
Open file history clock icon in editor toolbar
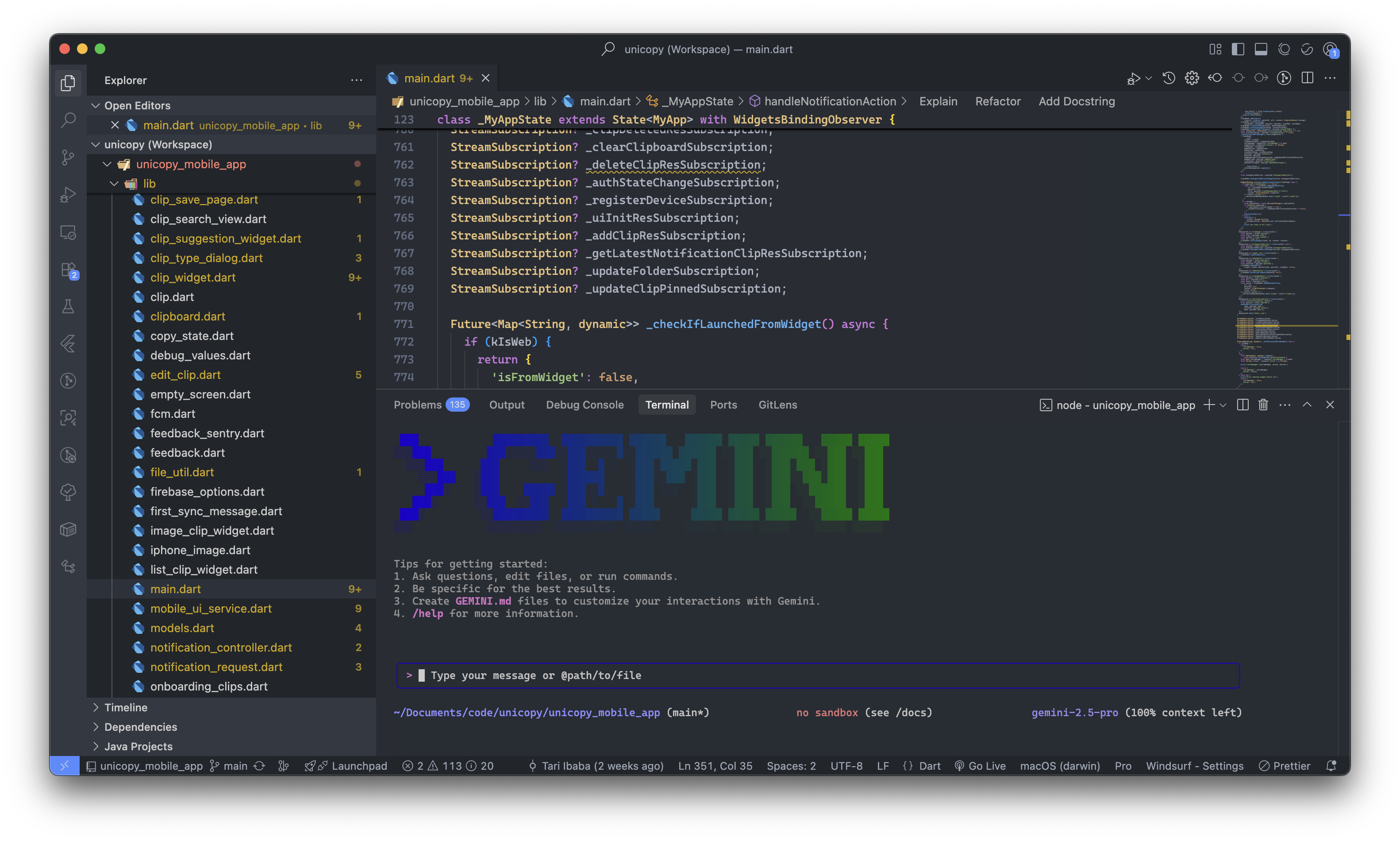pyautogui.click(x=1169, y=78)
